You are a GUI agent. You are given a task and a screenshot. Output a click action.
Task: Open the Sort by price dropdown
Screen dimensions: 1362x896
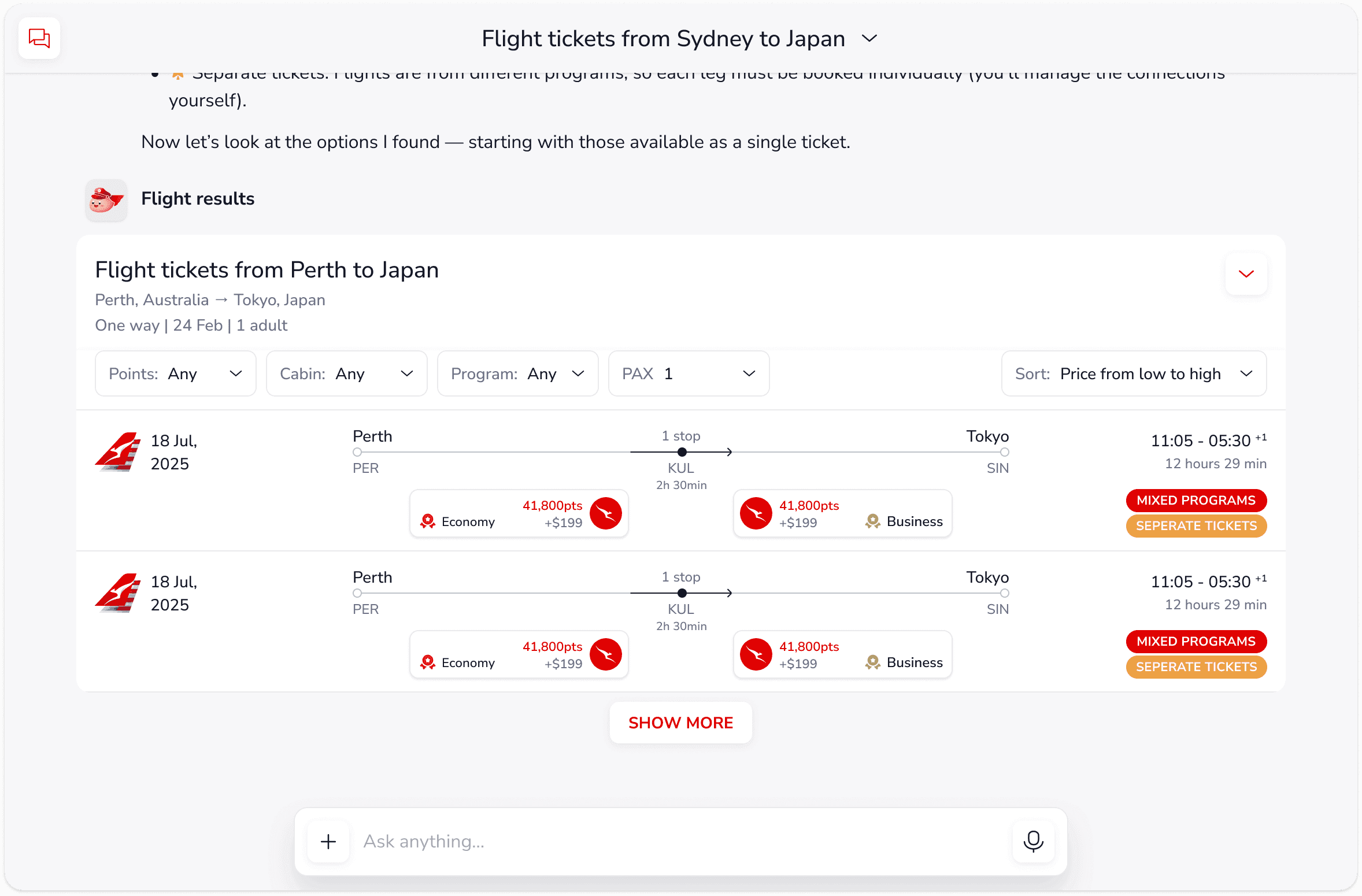click(1134, 373)
